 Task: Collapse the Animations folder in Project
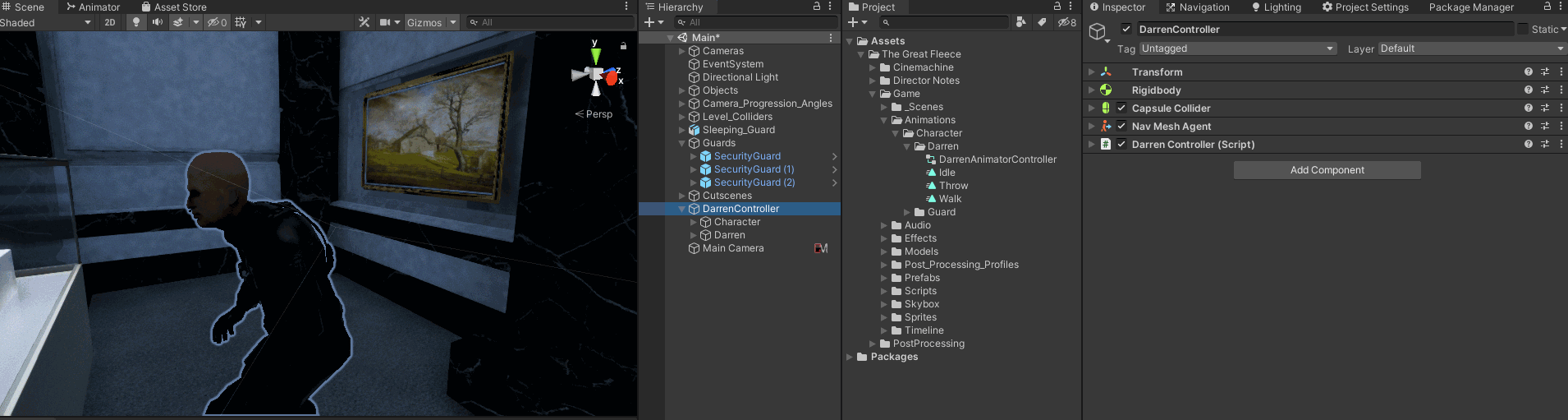[x=884, y=120]
